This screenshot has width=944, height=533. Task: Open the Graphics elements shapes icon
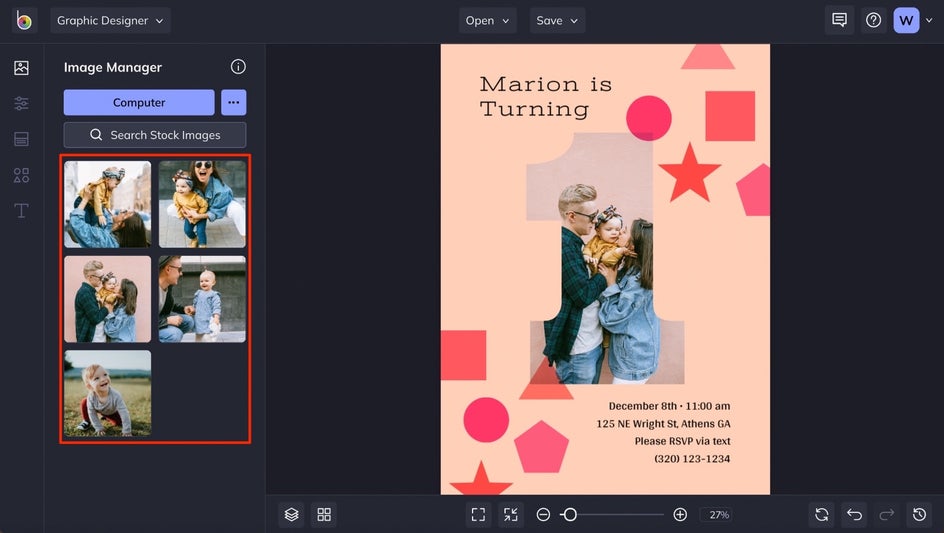click(x=21, y=175)
